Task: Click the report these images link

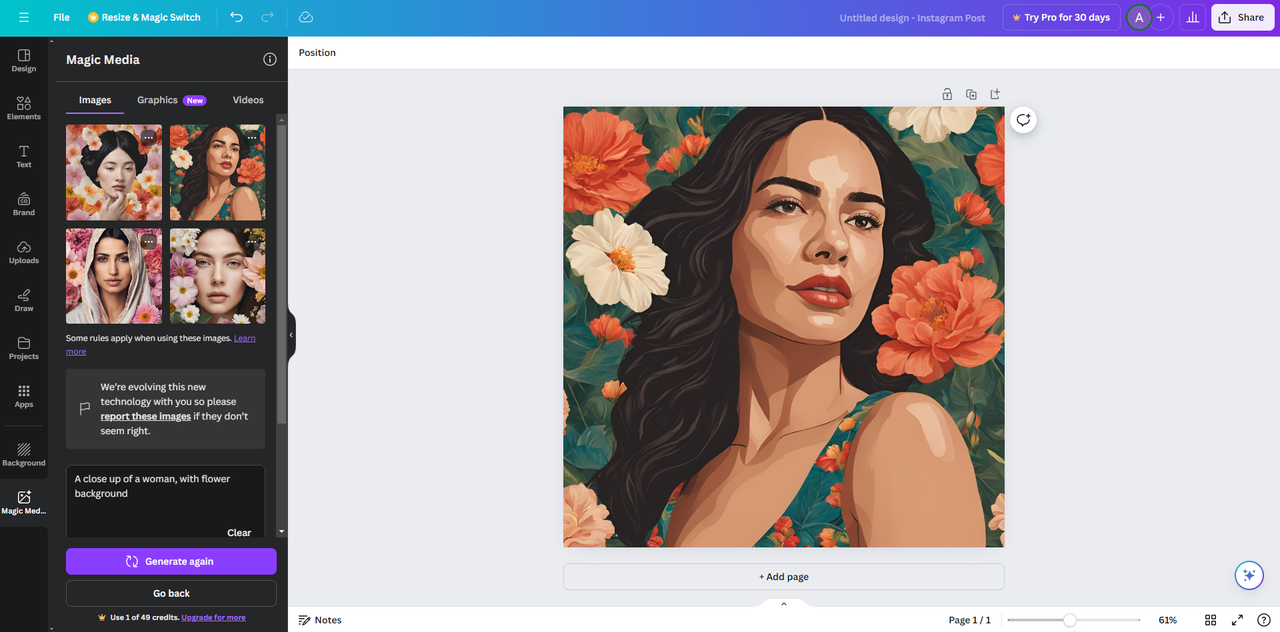Action: (x=145, y=416)
